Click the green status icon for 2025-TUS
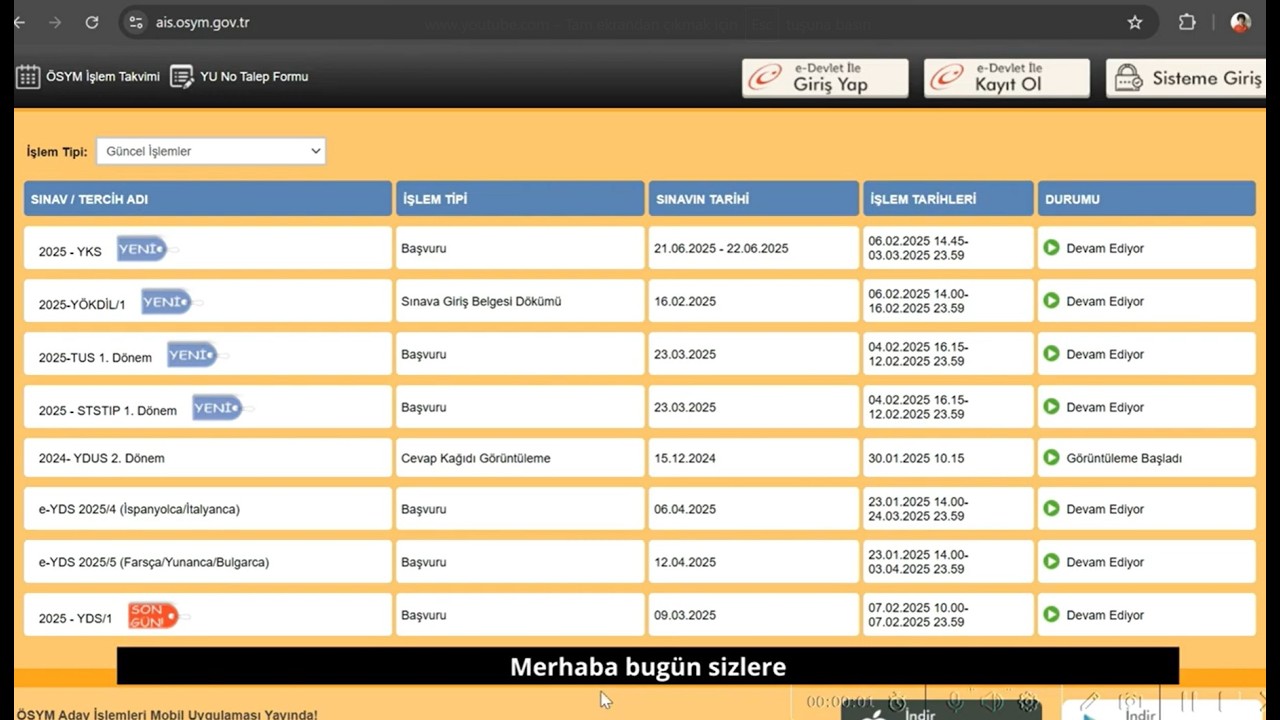Viewport: 1280px width, 720px height. pos(1051,353)
